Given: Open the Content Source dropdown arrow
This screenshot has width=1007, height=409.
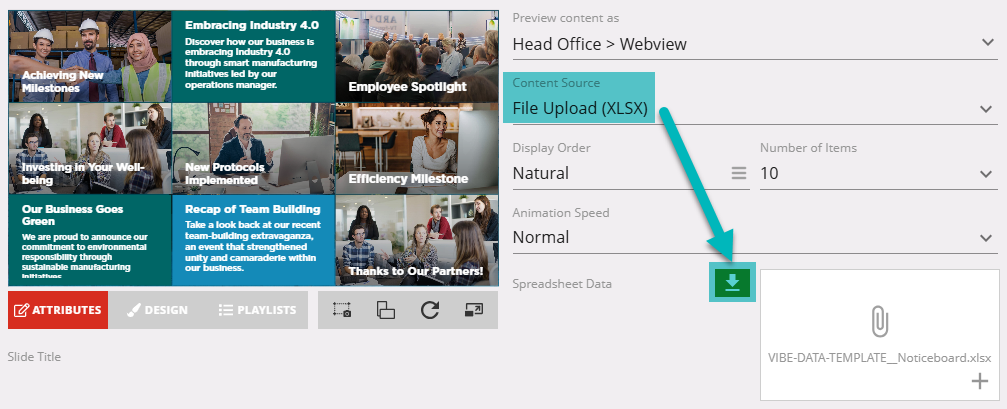Looking at the screenshot, I should point(987,109).
